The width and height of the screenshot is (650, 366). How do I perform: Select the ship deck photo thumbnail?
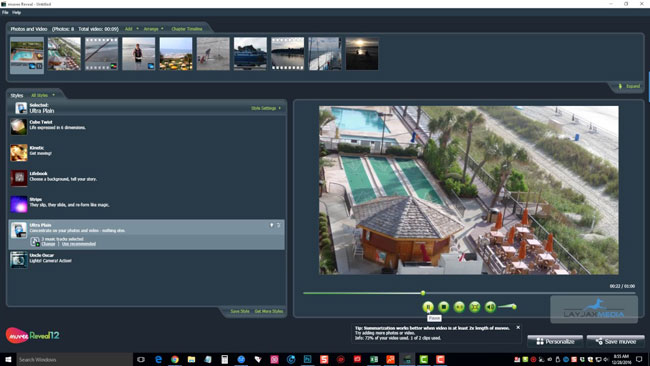tap(325, 54)
